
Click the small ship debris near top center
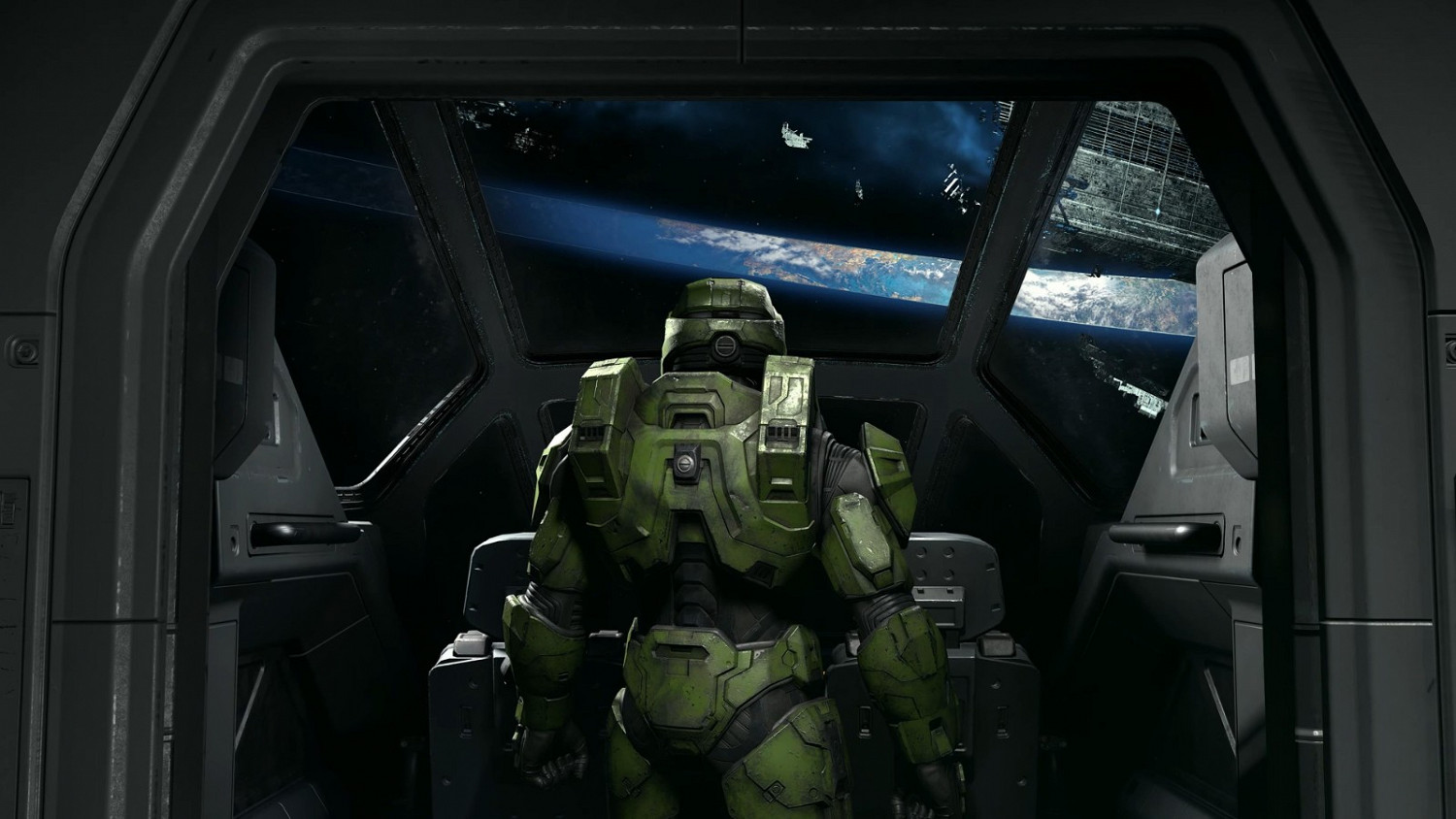tap(796, 136)
